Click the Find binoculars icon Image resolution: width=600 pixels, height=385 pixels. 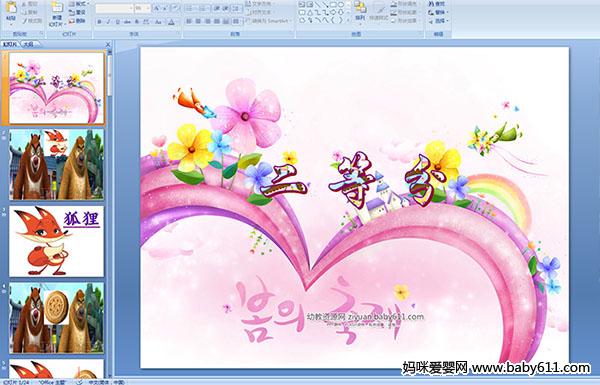point(437,4)
